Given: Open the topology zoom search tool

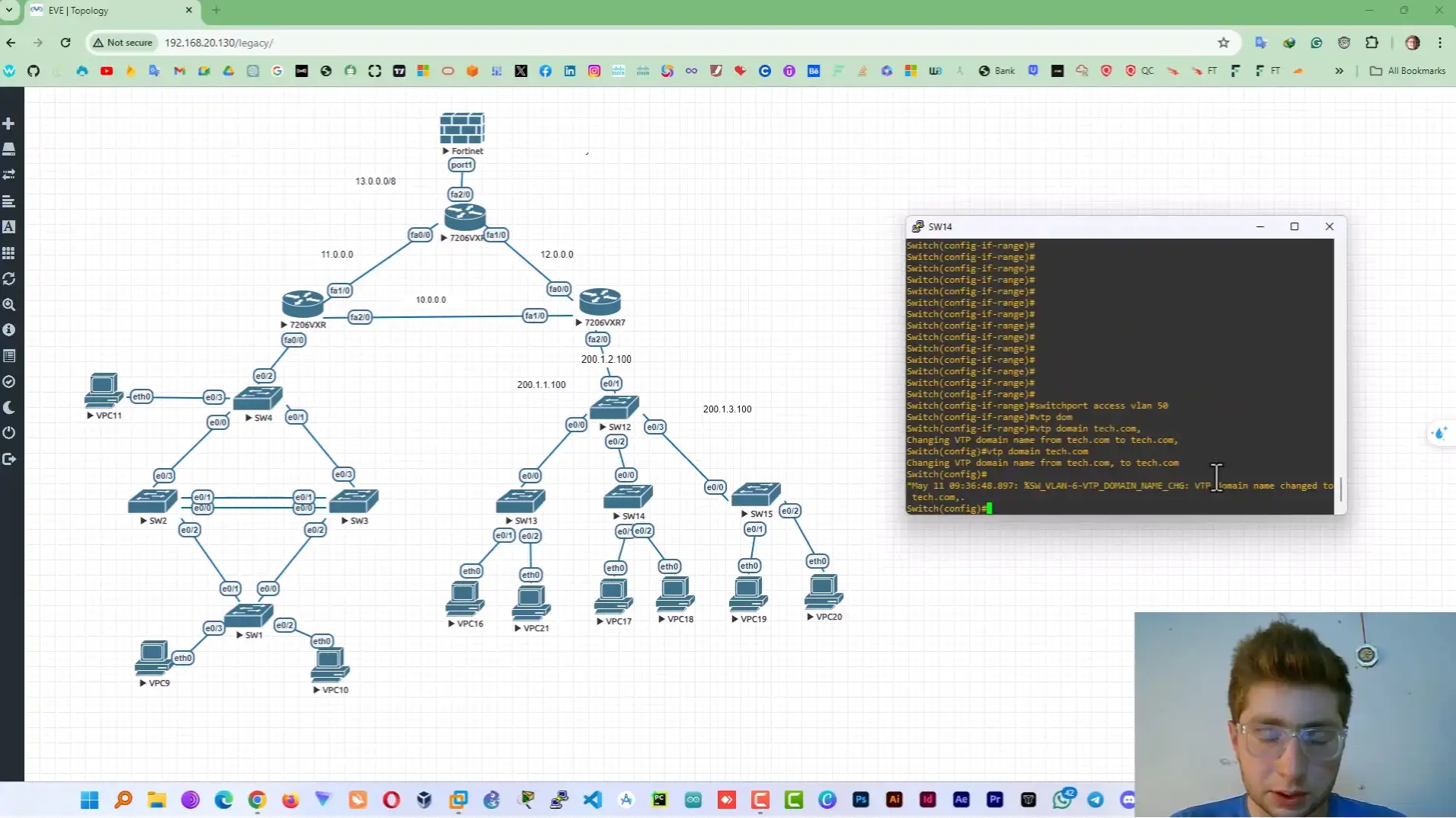Looking at the screenshot, I should tap(9, 304).
